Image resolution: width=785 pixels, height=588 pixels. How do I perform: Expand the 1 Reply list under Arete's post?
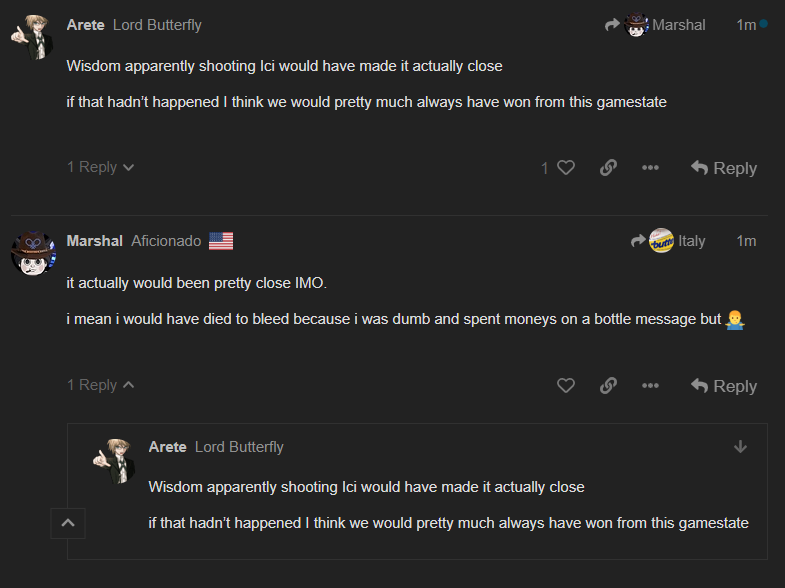100,167
